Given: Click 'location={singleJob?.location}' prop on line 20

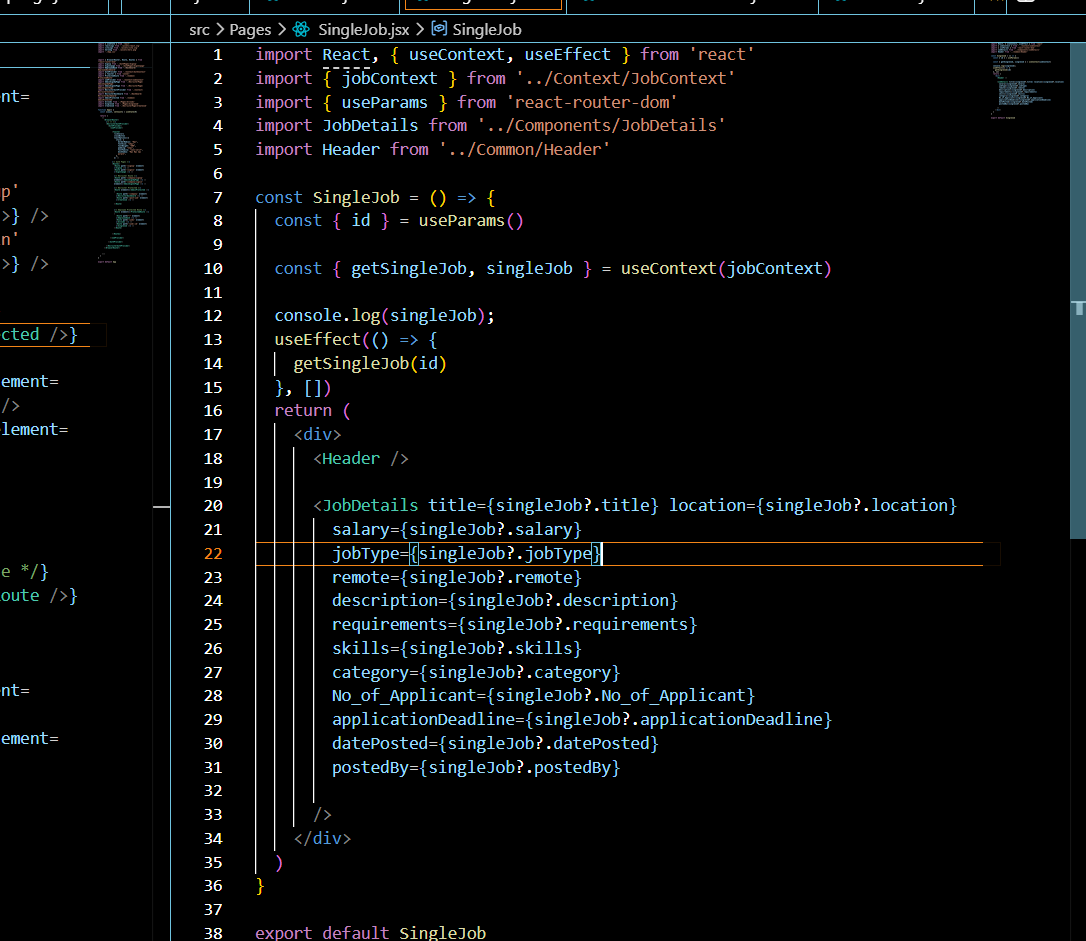Looking at the screenshot, I should point(813,505).
